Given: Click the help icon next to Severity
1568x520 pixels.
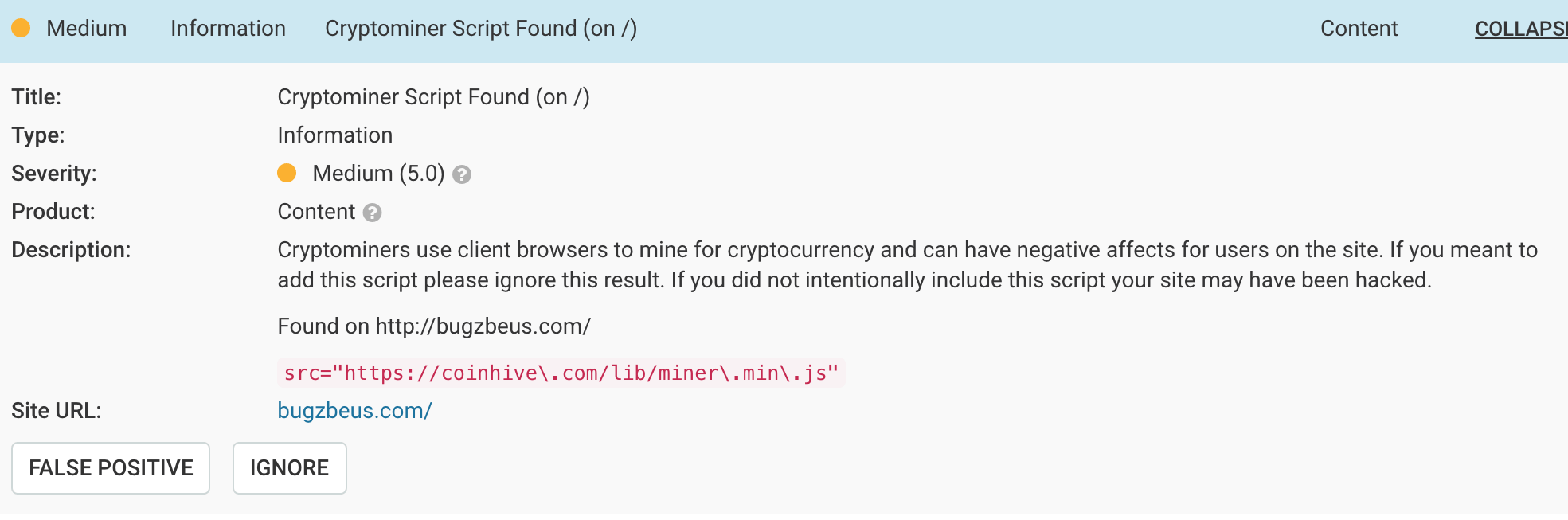Looking at the screenshot, I should click(x=462, y=174).
